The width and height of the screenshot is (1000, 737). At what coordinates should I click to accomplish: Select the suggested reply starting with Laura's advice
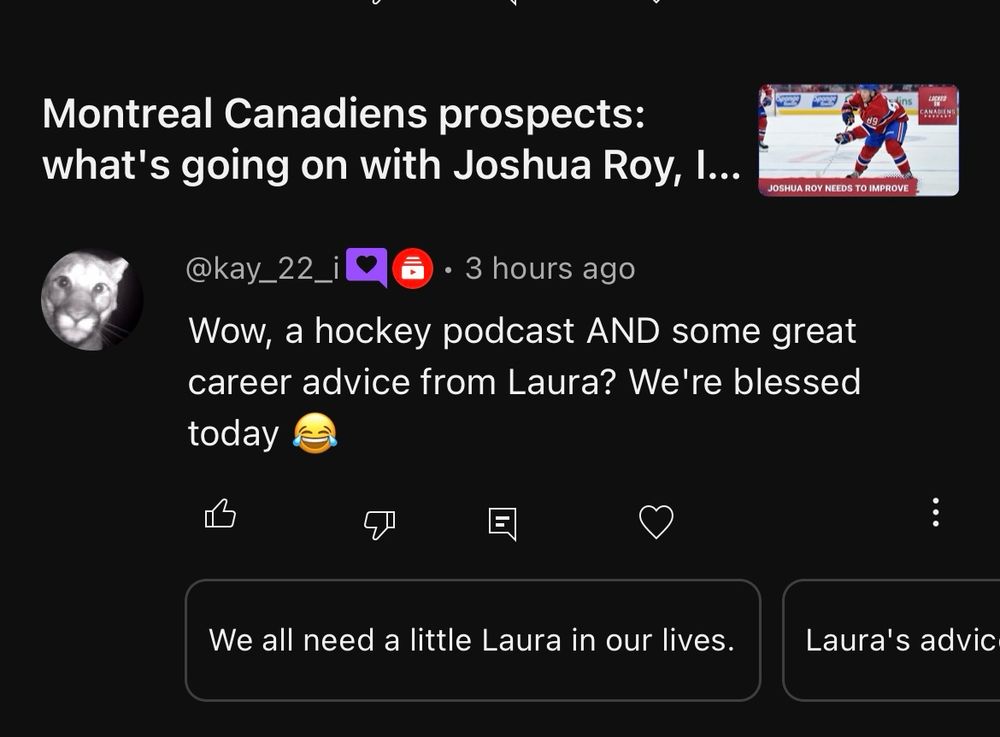coord(898,639)
